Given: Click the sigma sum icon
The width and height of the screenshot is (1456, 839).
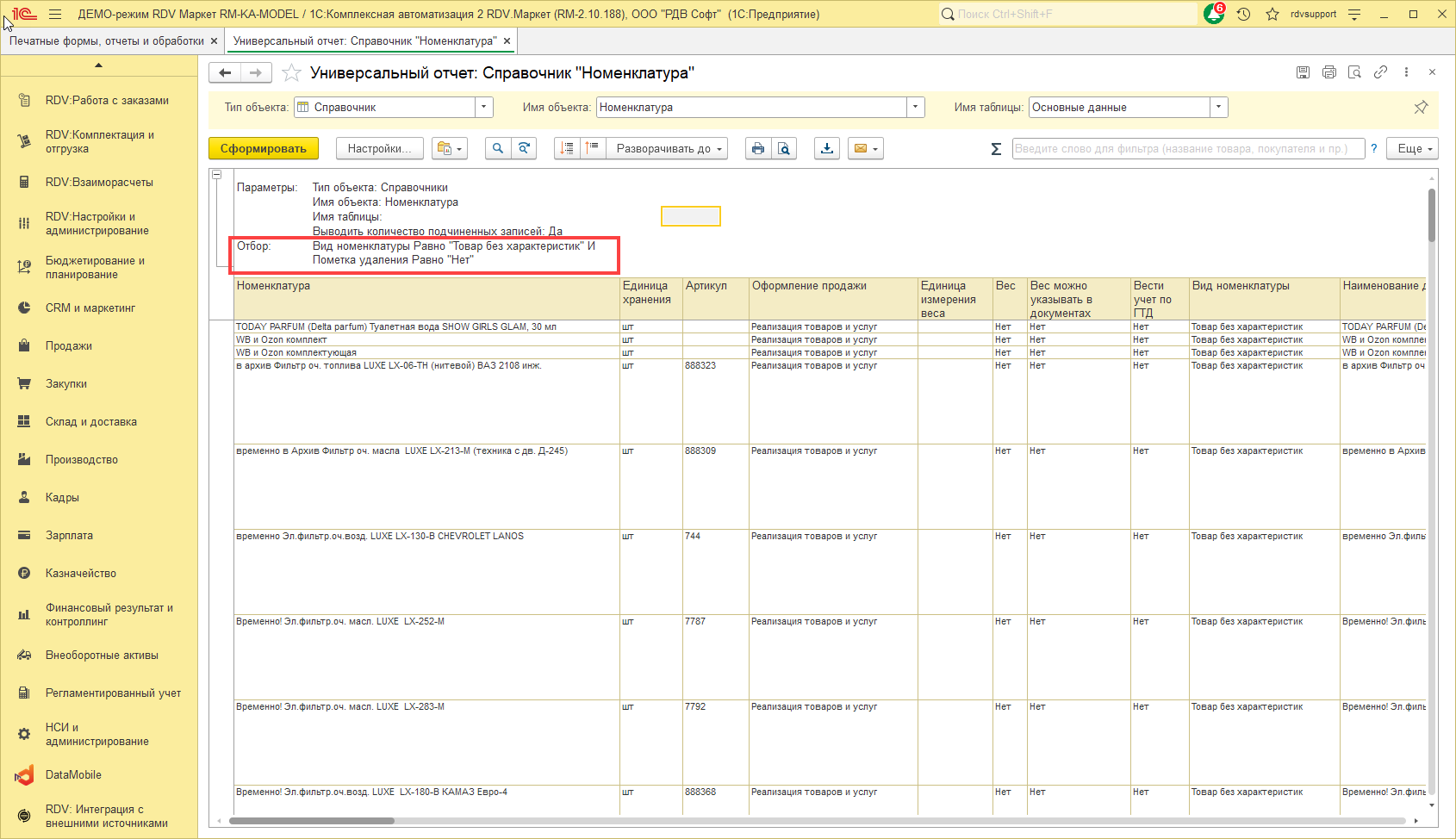Looking at the screenshot, I should [x=996, y=149].
